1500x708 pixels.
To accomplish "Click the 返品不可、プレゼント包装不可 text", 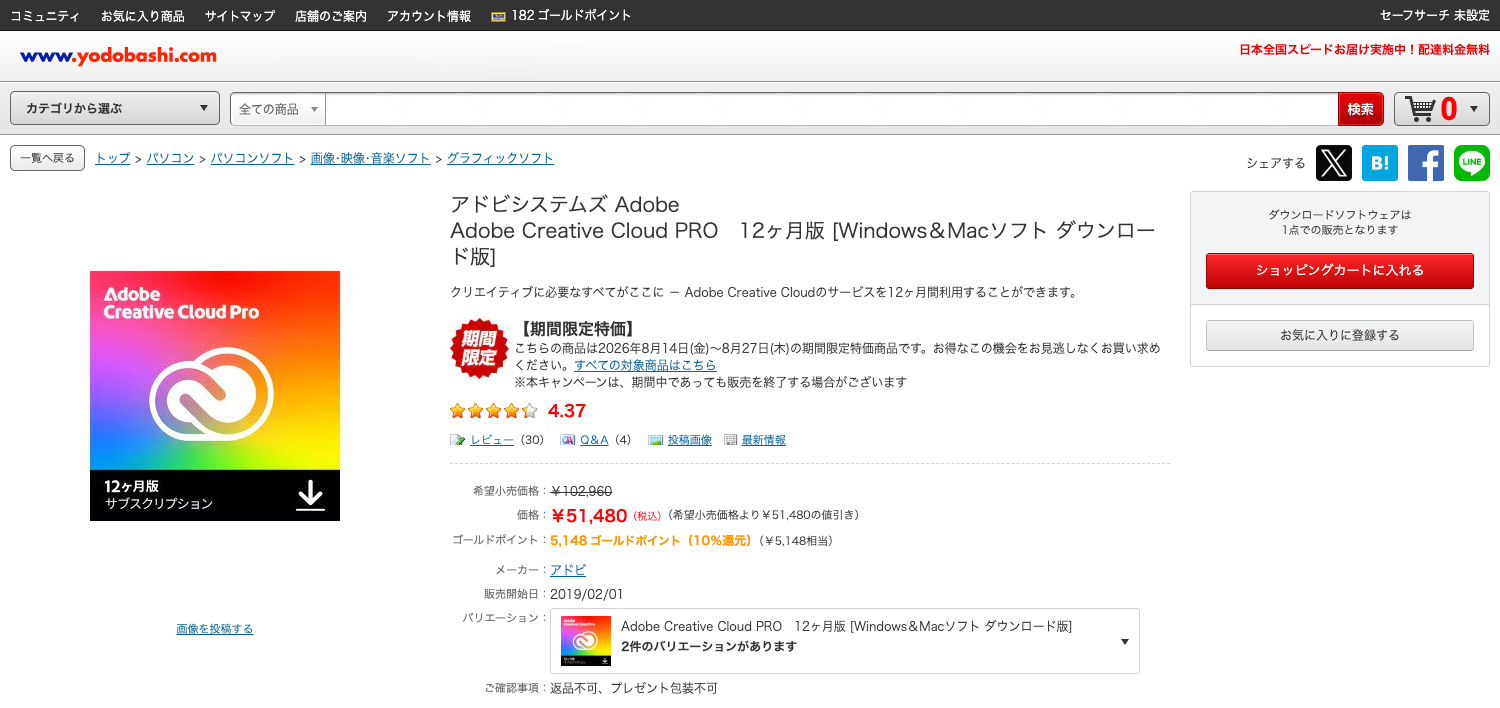I will point(634,688).
